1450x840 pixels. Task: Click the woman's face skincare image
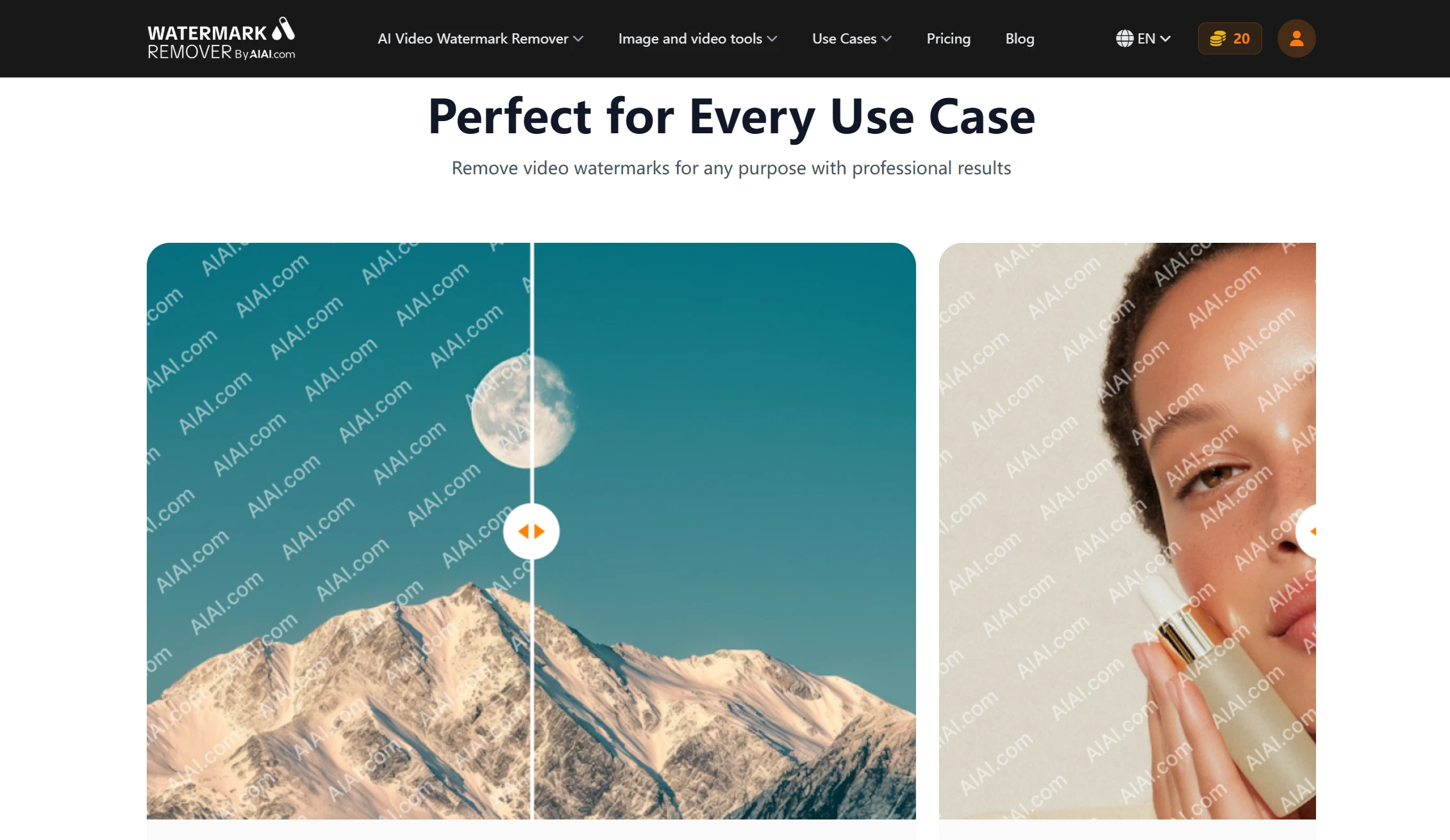(x=1127, y=531)
